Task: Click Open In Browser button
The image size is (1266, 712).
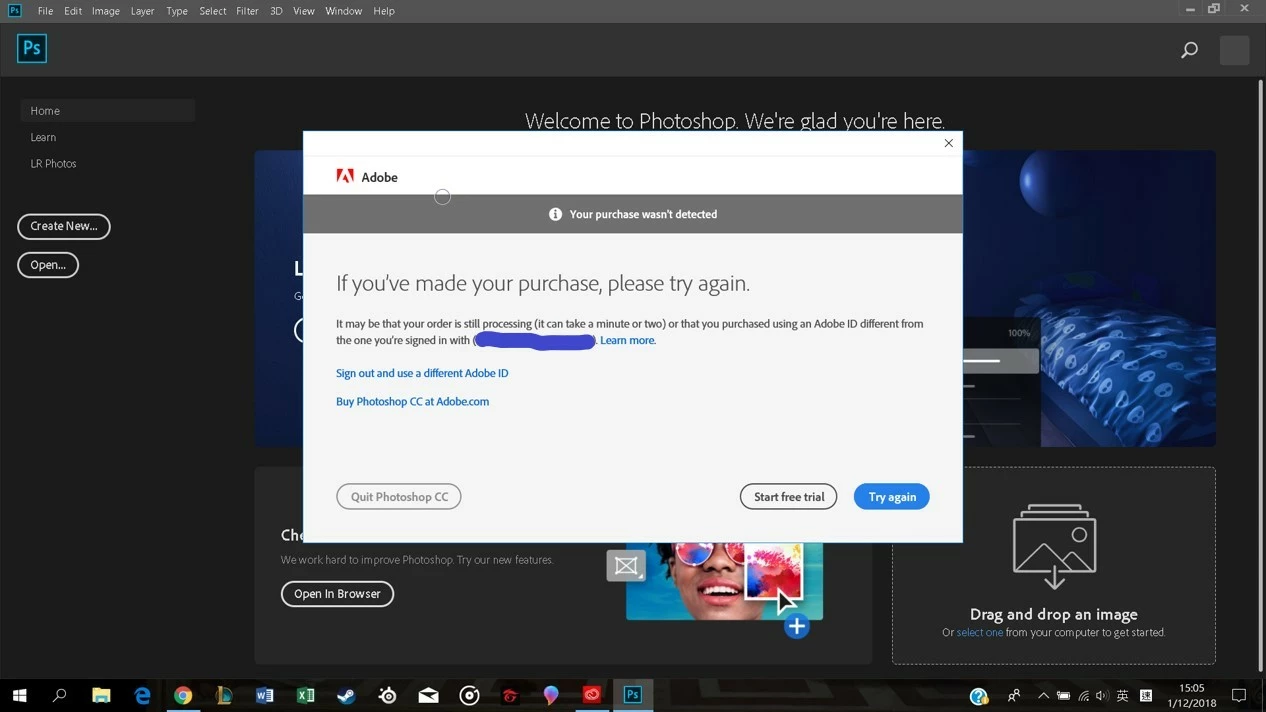Action: pos(337,594)
